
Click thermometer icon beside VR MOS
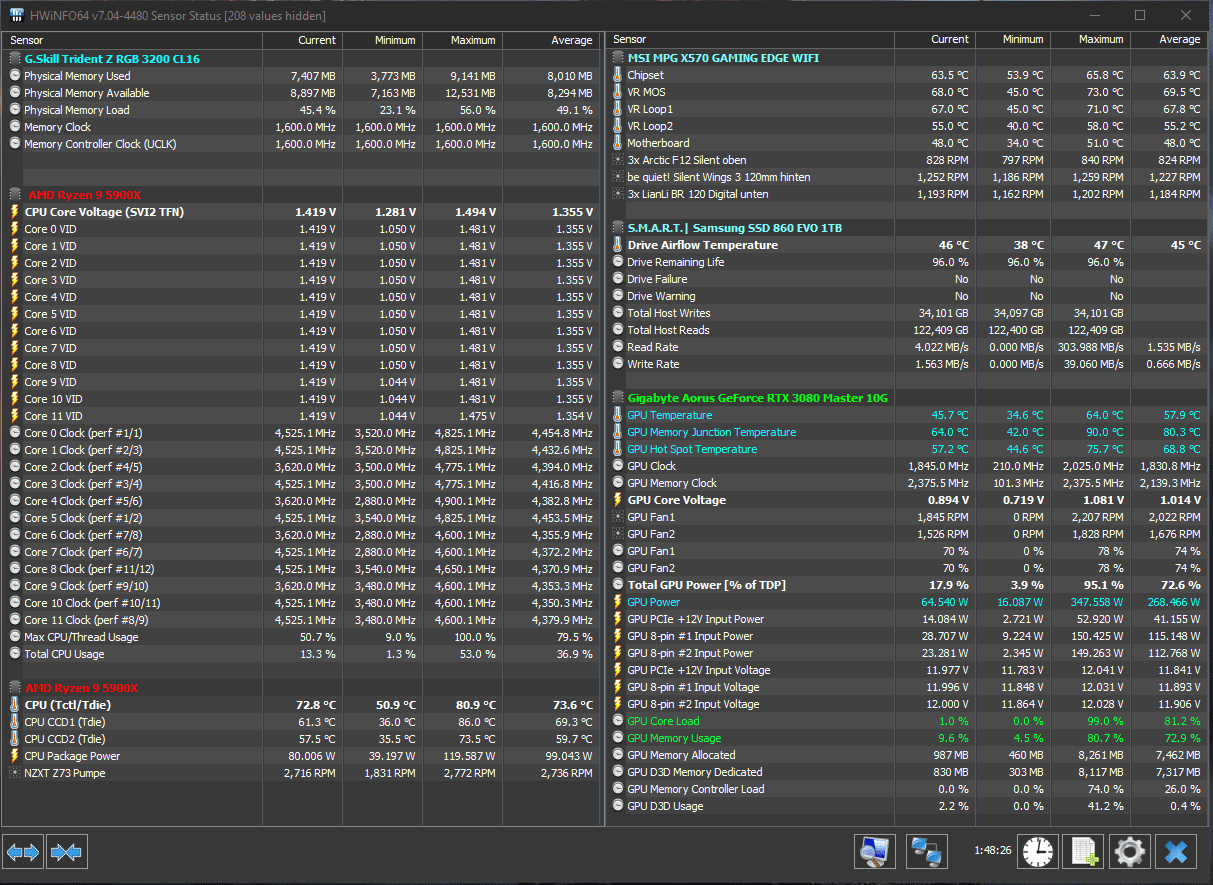[x=617, y=92]
